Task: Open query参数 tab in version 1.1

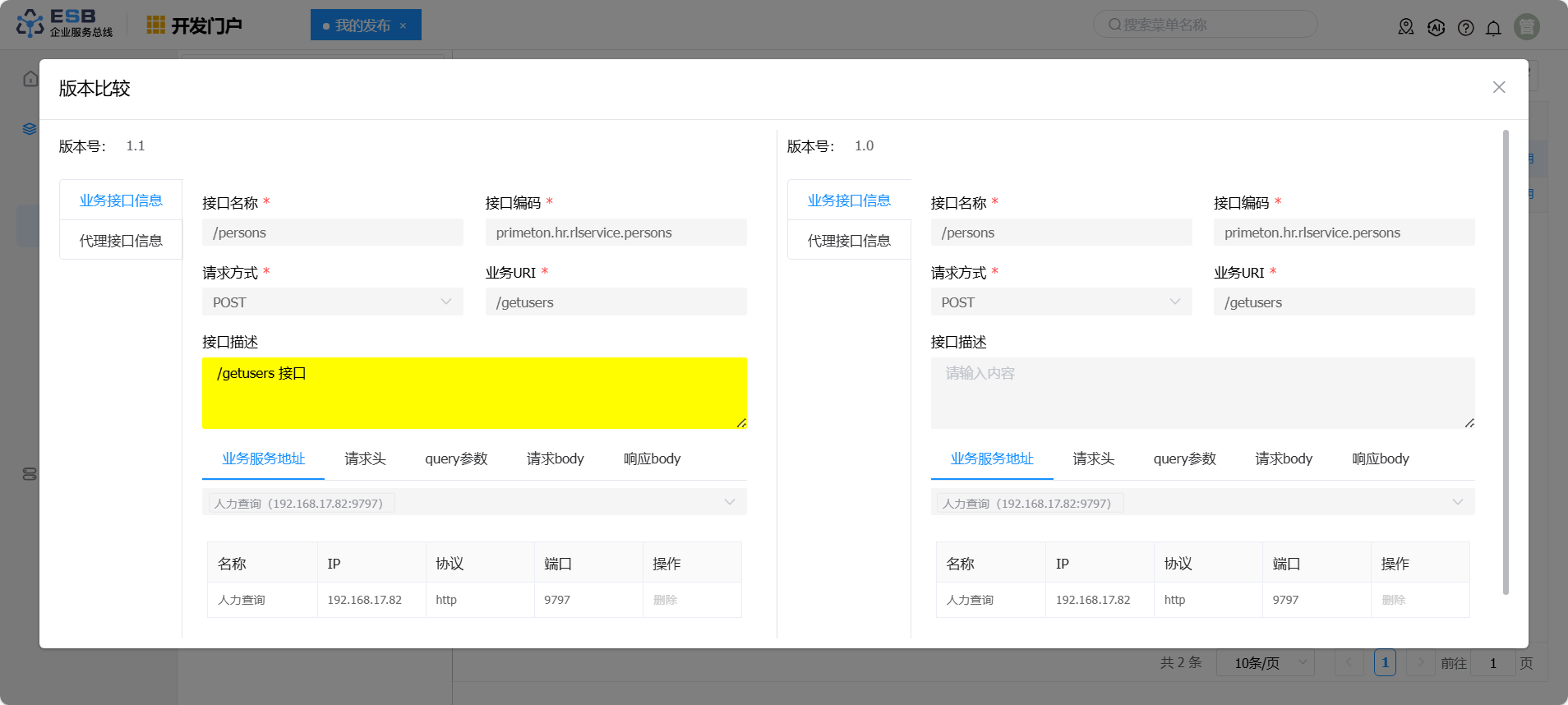Action: click(456, 458)
